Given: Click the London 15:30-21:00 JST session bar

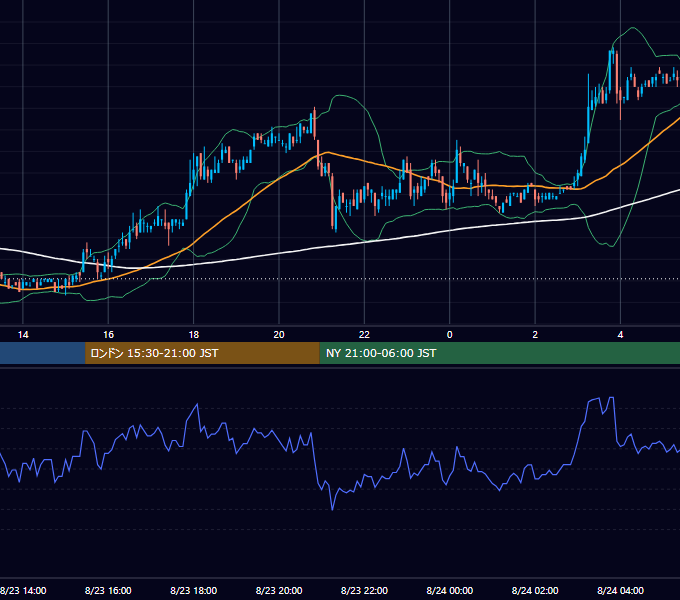Looking at the screenshot, I should pos(202,353).
